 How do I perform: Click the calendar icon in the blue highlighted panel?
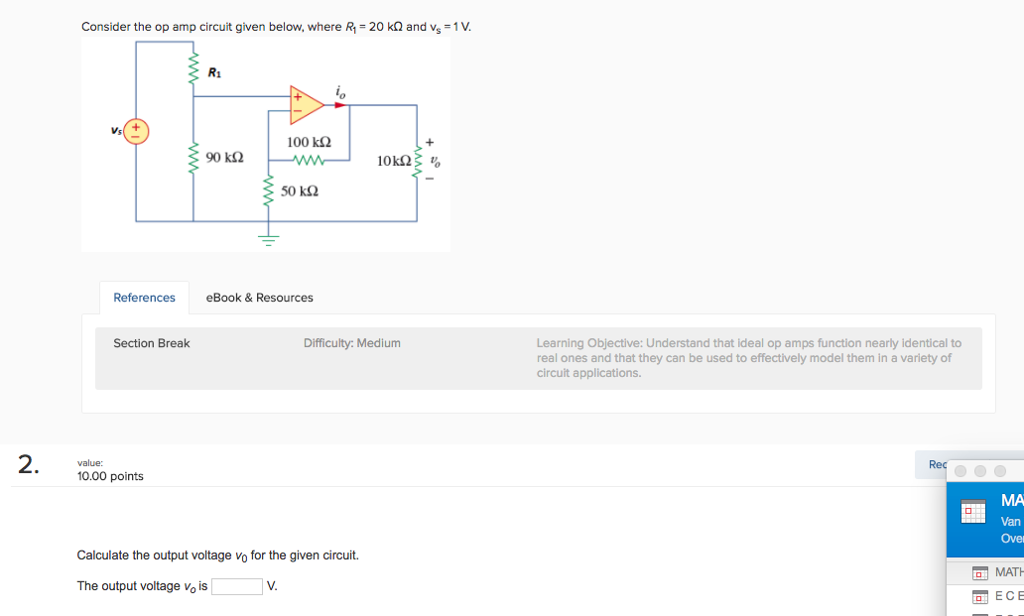coord(973,510)
